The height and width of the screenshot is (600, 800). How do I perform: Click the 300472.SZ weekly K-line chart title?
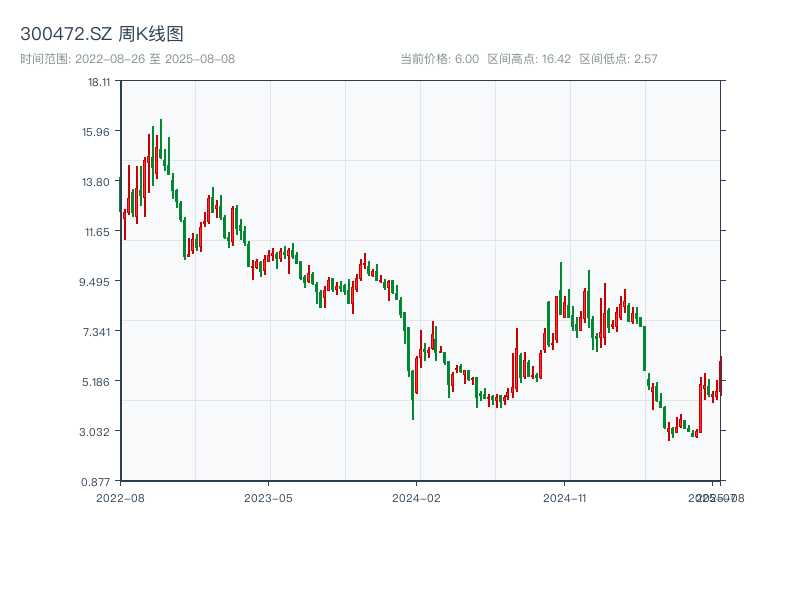click(102, 34)
